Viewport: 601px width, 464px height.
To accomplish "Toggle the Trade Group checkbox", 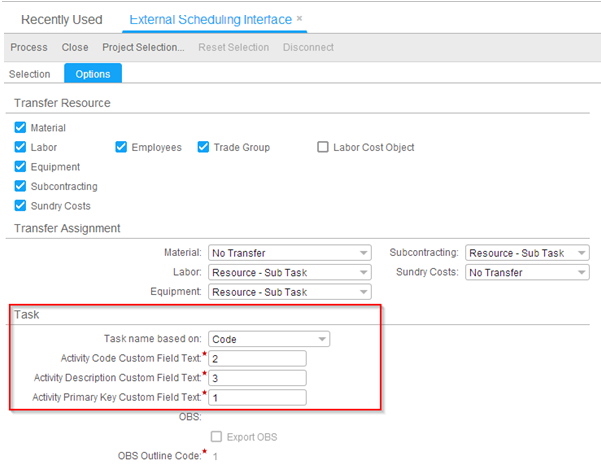I will (x=203, y=148).
